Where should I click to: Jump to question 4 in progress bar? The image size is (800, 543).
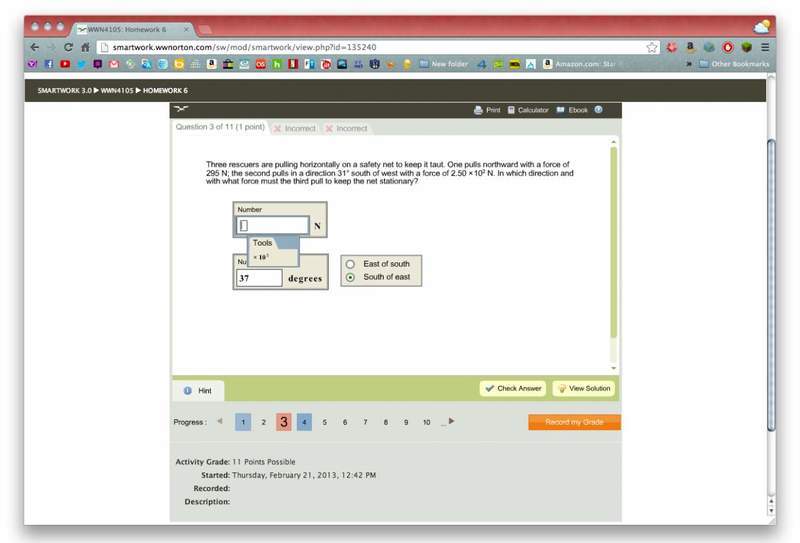point(304,422)
